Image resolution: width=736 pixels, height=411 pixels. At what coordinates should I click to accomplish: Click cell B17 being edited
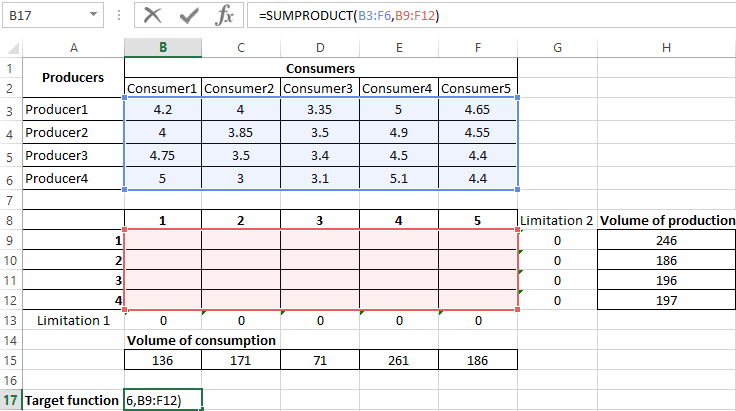click(x=163, y=400)
